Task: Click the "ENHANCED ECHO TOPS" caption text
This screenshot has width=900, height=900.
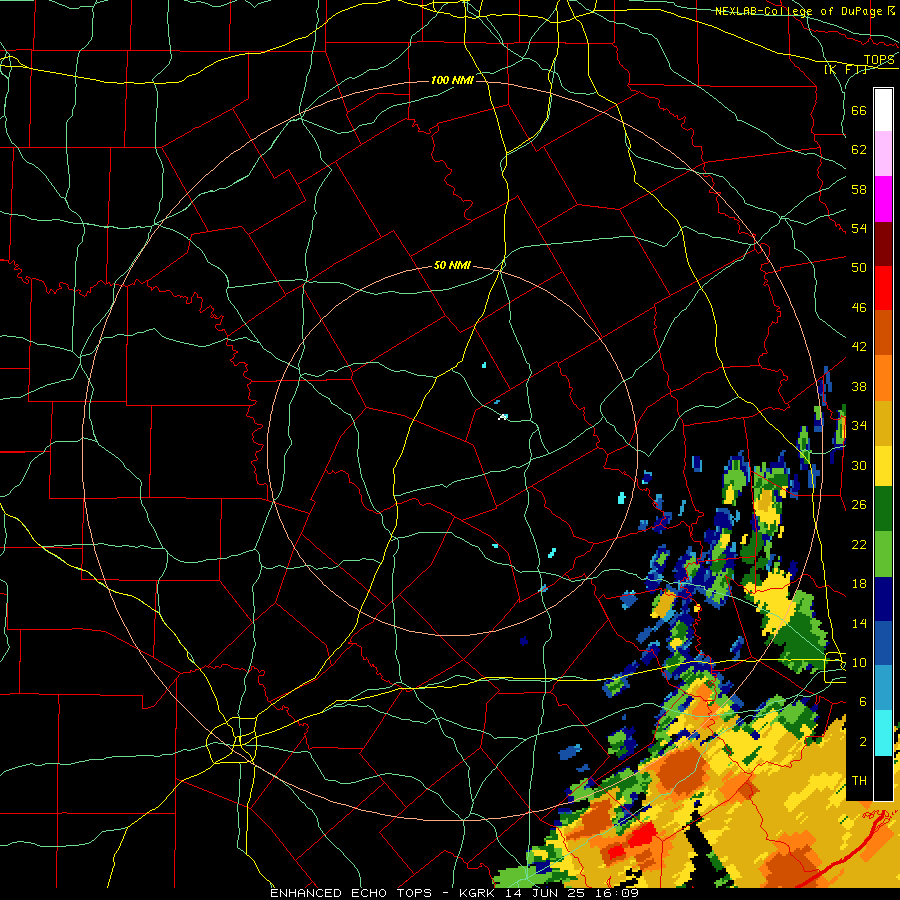Action: point(351,893)
